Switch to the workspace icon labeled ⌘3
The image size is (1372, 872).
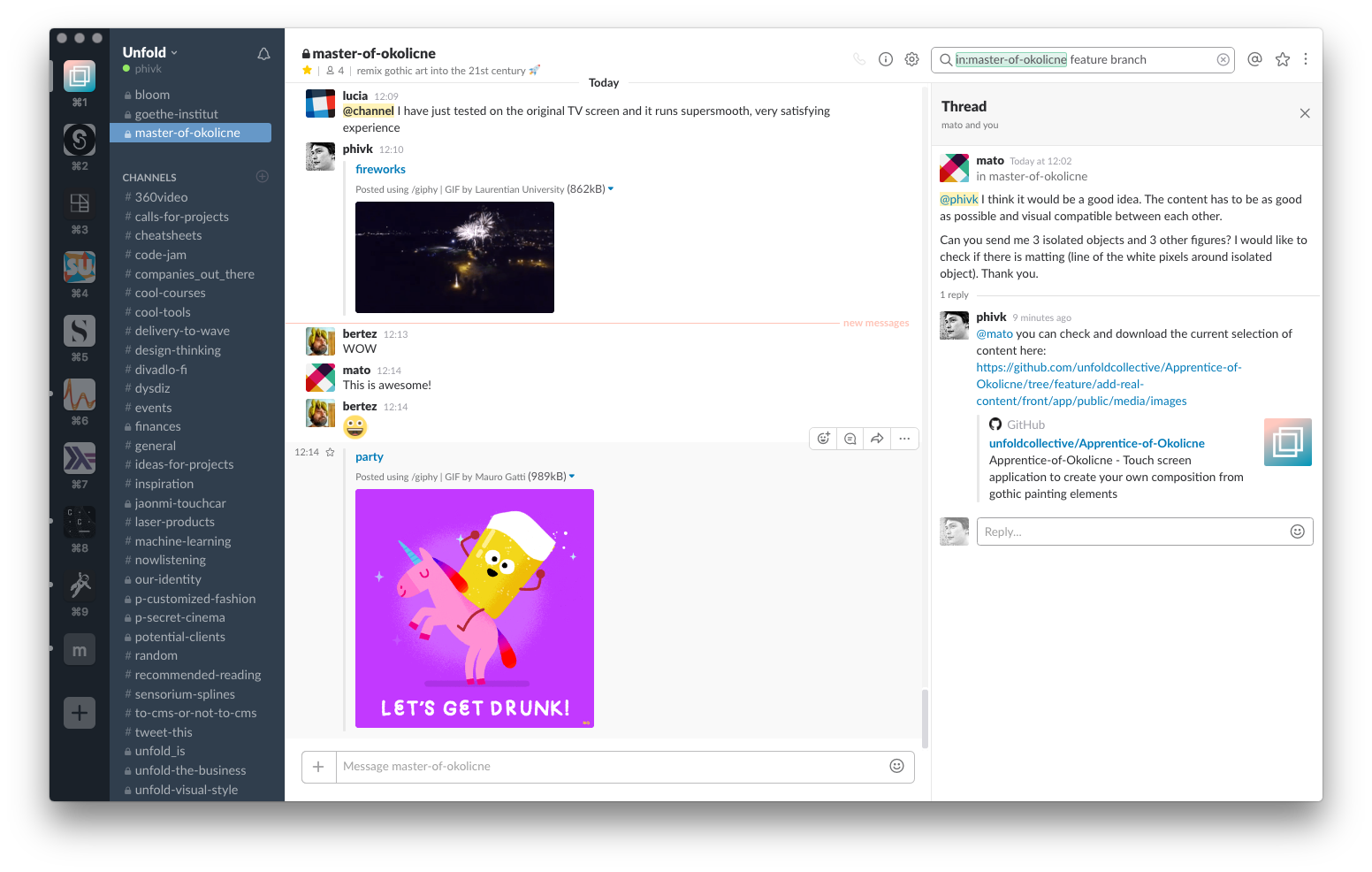80,204
